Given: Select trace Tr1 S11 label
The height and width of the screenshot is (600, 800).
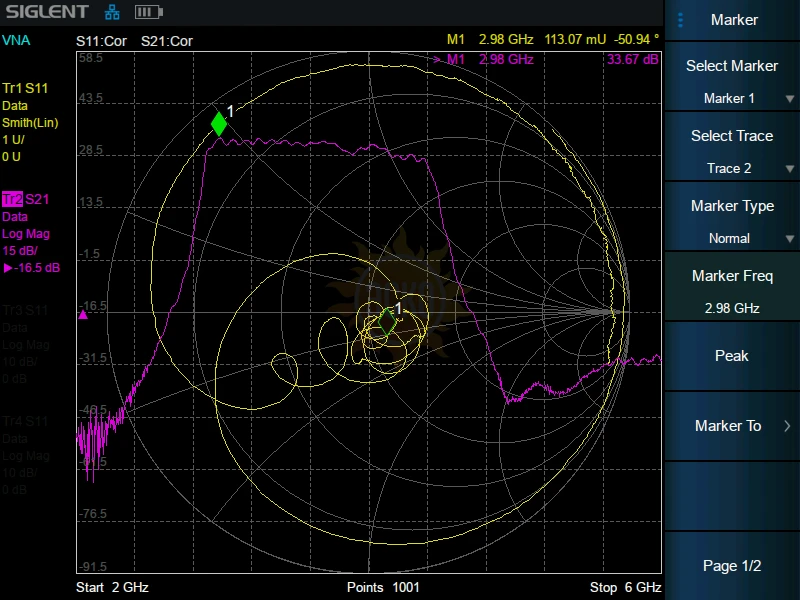Looking at the screenshot, I should (25, 88).
